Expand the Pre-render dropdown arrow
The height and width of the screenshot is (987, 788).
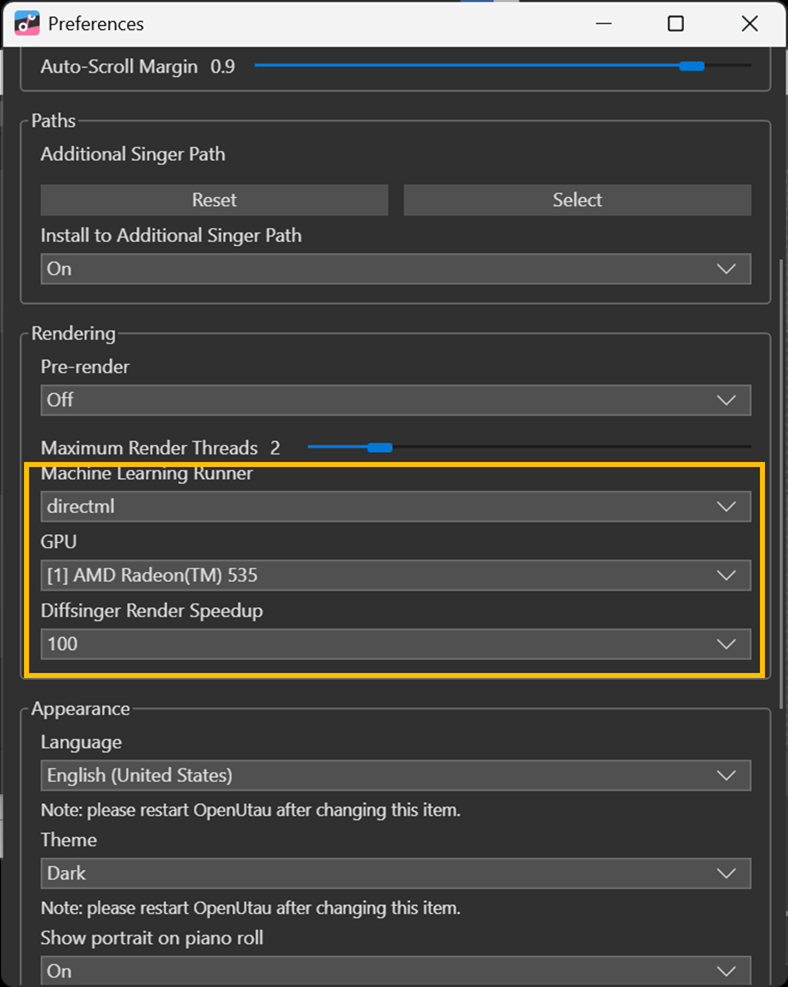[x=726, y=400]
